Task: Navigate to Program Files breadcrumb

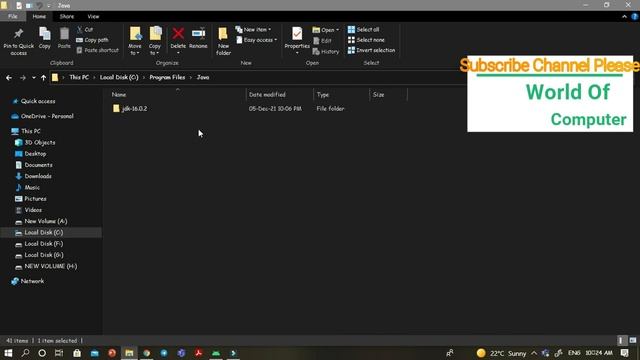Action: click(x=167, y=77)
